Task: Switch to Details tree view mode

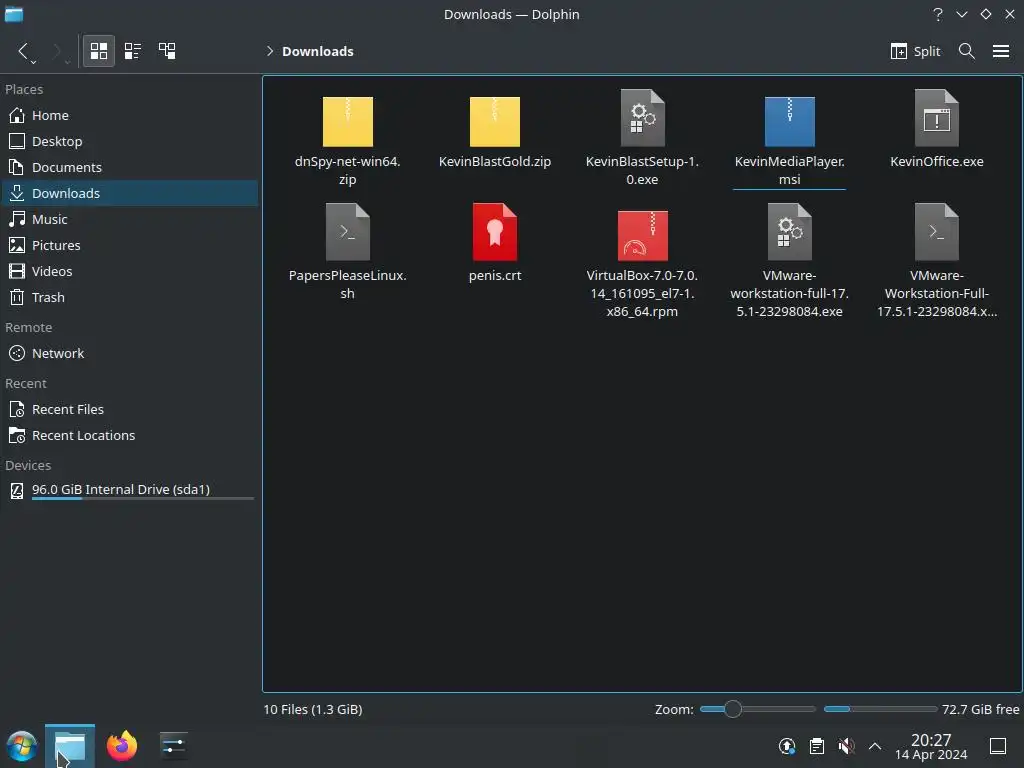Action: pyautogui.click(x=167, y=51)
